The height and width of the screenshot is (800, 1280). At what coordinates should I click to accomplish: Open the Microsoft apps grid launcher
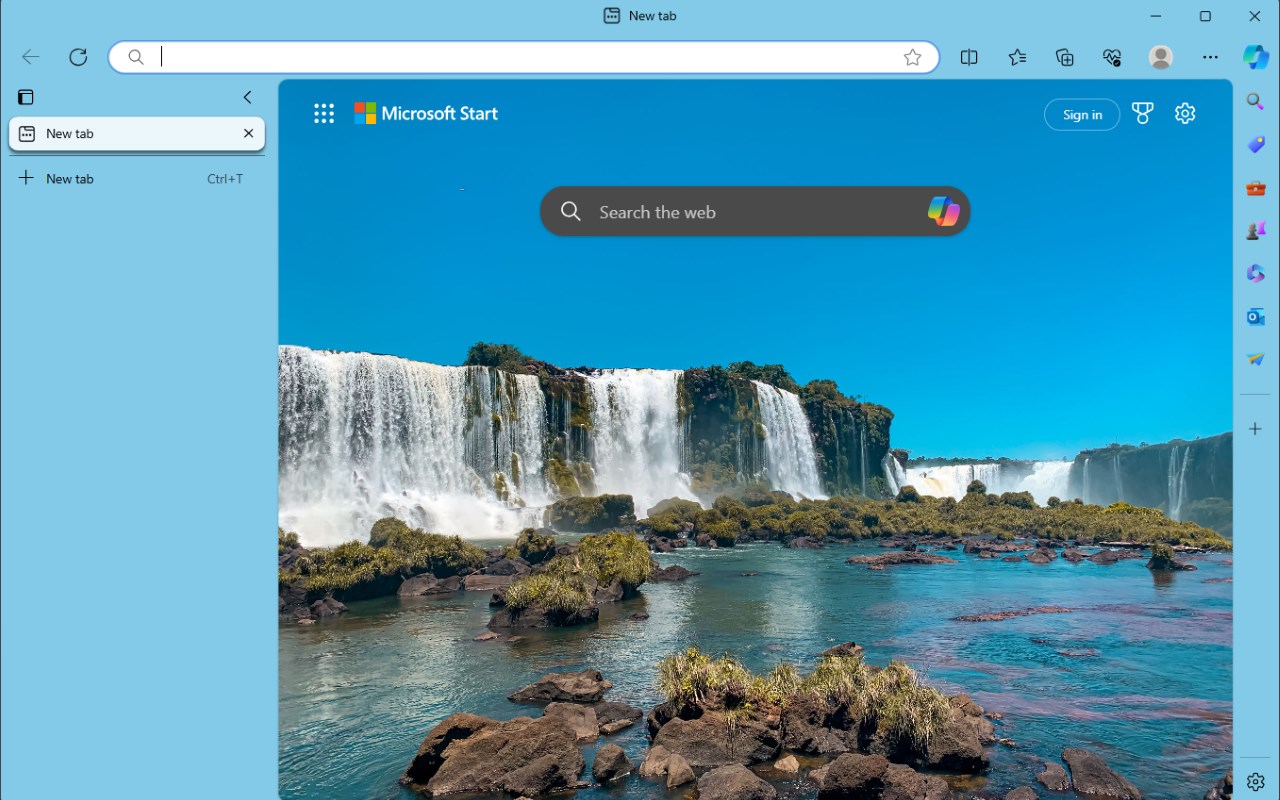[324, 114]
